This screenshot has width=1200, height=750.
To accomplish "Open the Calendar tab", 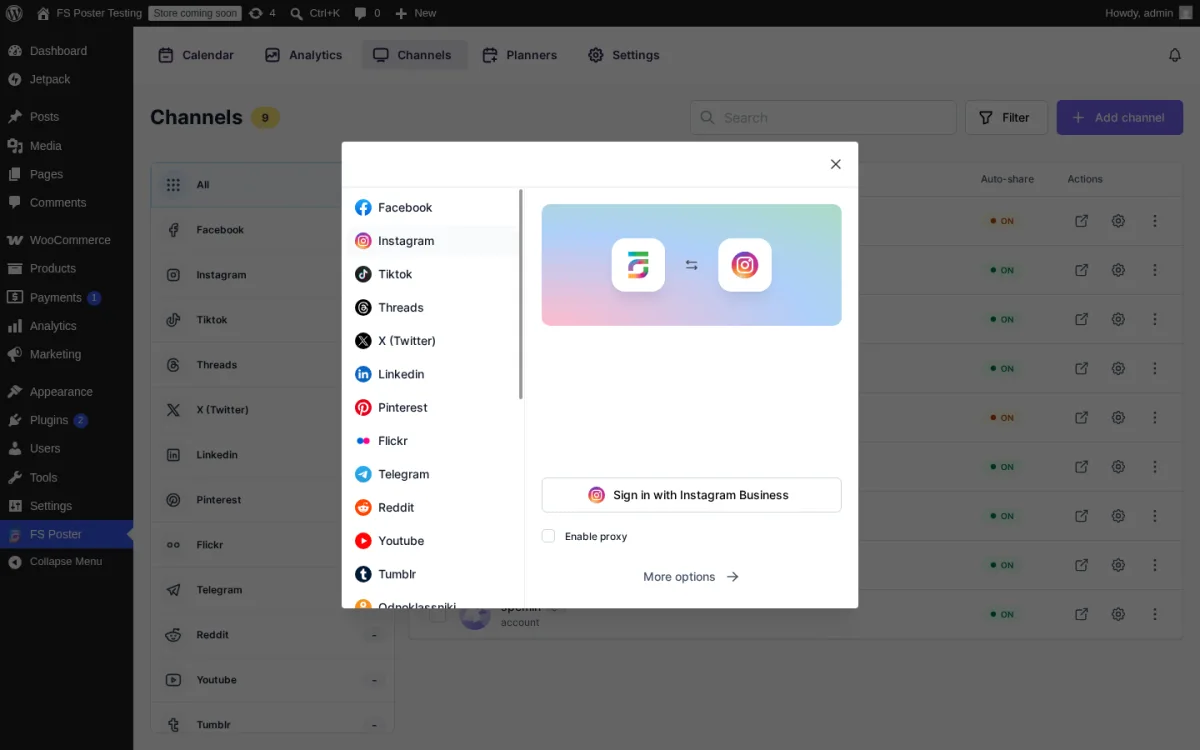I will pos(196,55).
